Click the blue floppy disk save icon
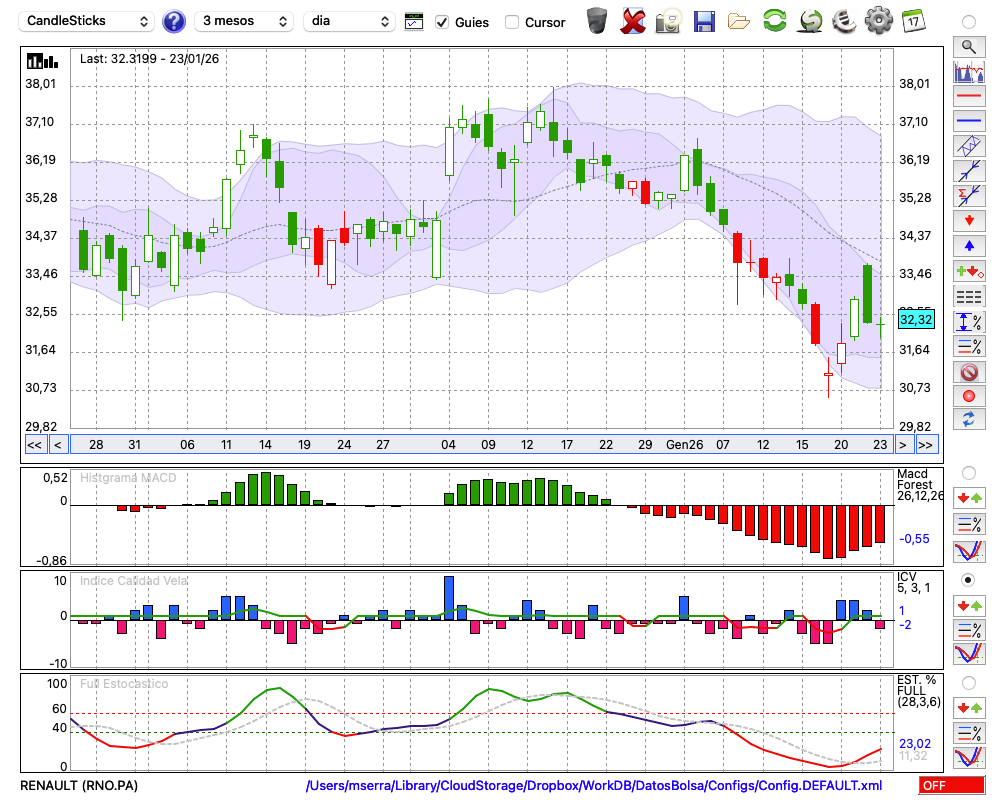 [704, 20]
